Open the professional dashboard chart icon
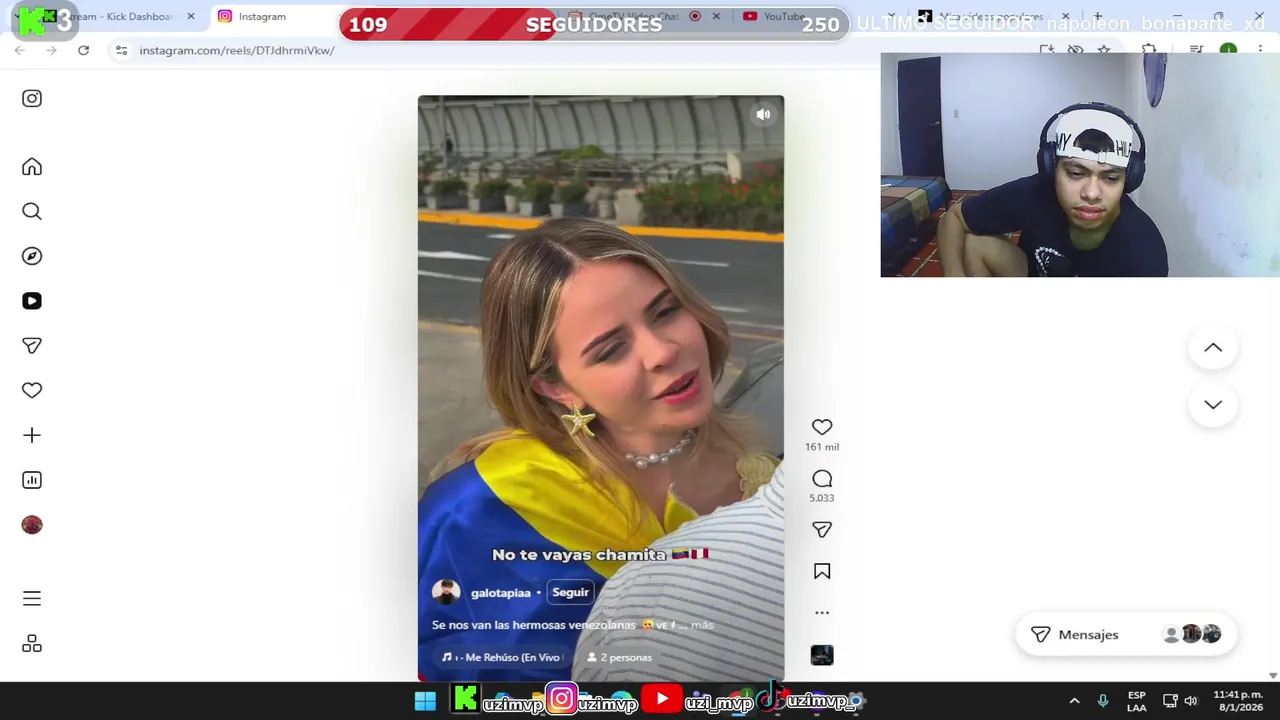Image resolution: width=1280 pixels, height=720 pixels. tap(32, 480)
